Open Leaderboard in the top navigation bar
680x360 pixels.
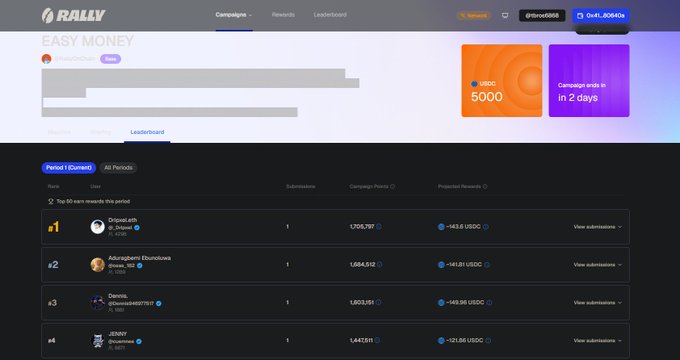coord(330,15)
